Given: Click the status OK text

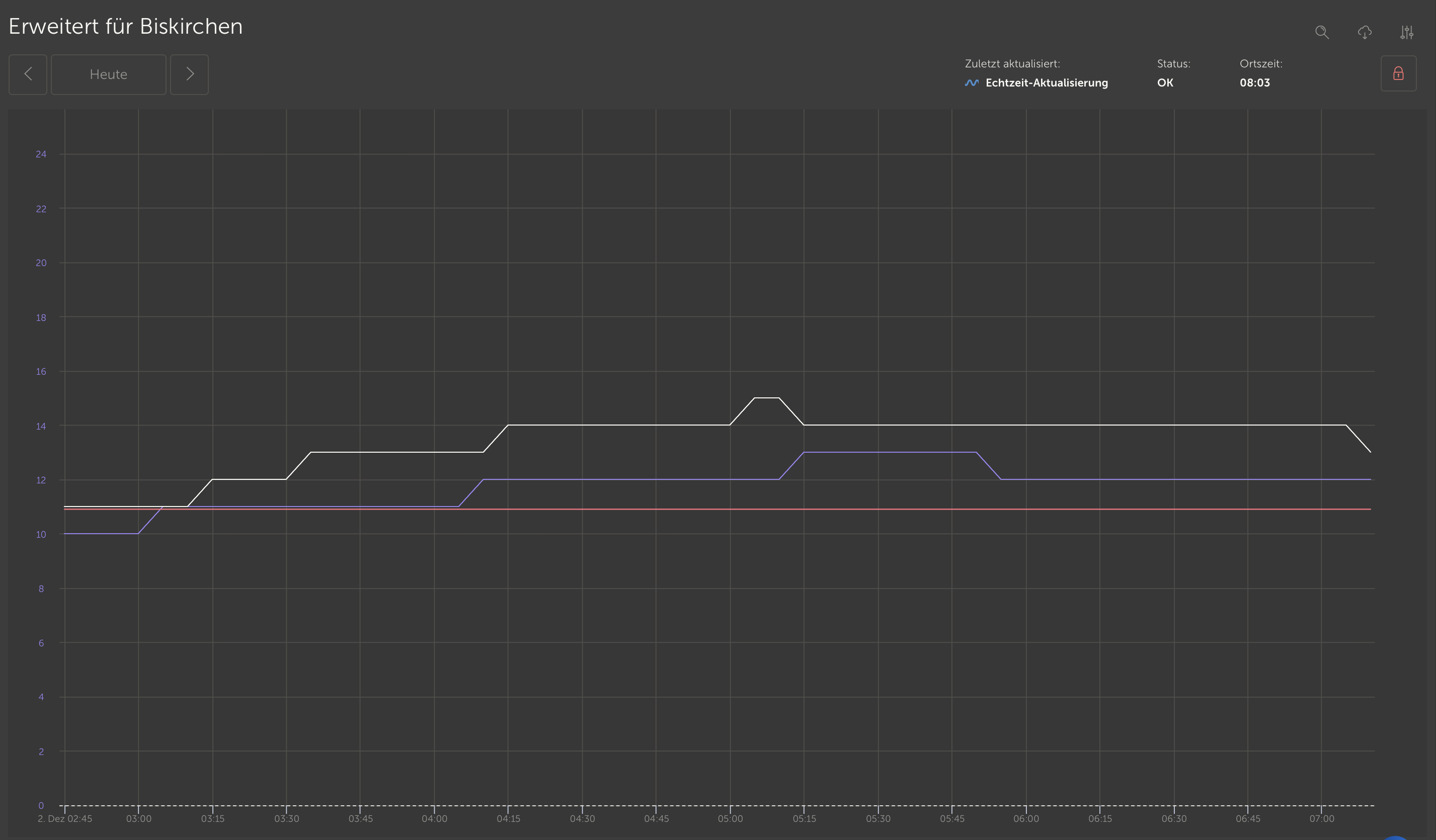Looking at the screenshot, I should (1165, 83).
